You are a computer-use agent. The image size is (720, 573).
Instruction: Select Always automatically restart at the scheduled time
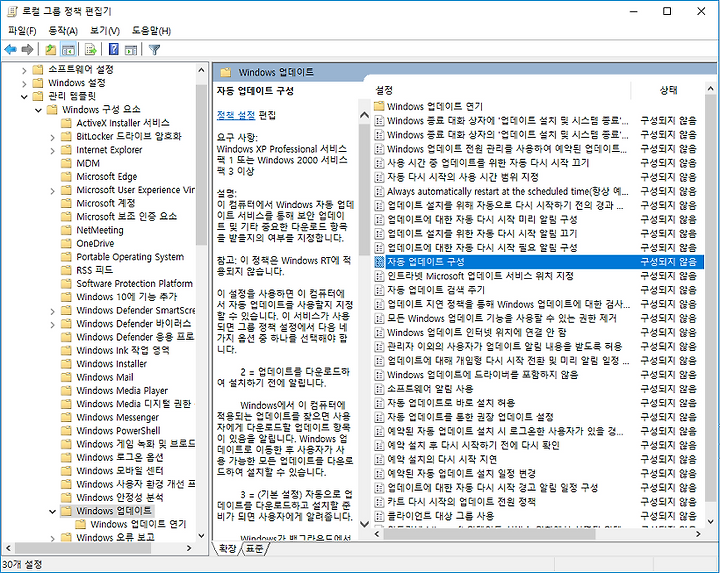point(508,191)
